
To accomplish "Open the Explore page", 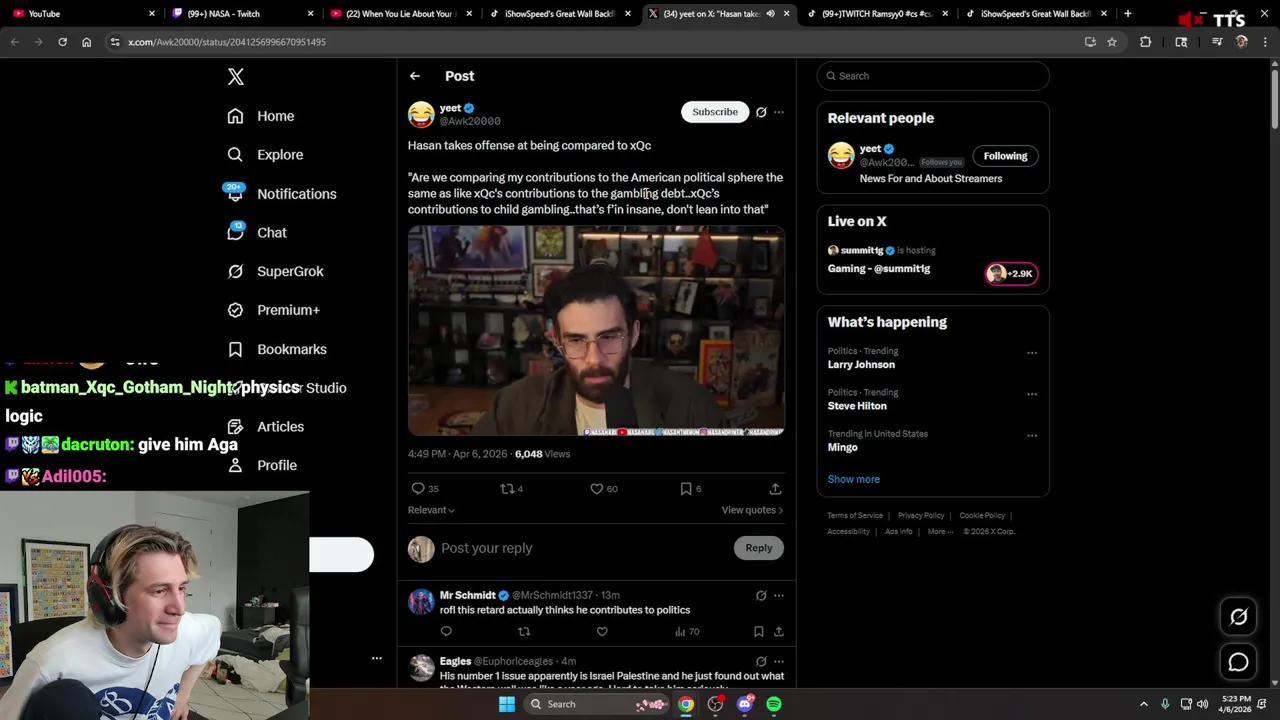I will (x=265, y=155).
